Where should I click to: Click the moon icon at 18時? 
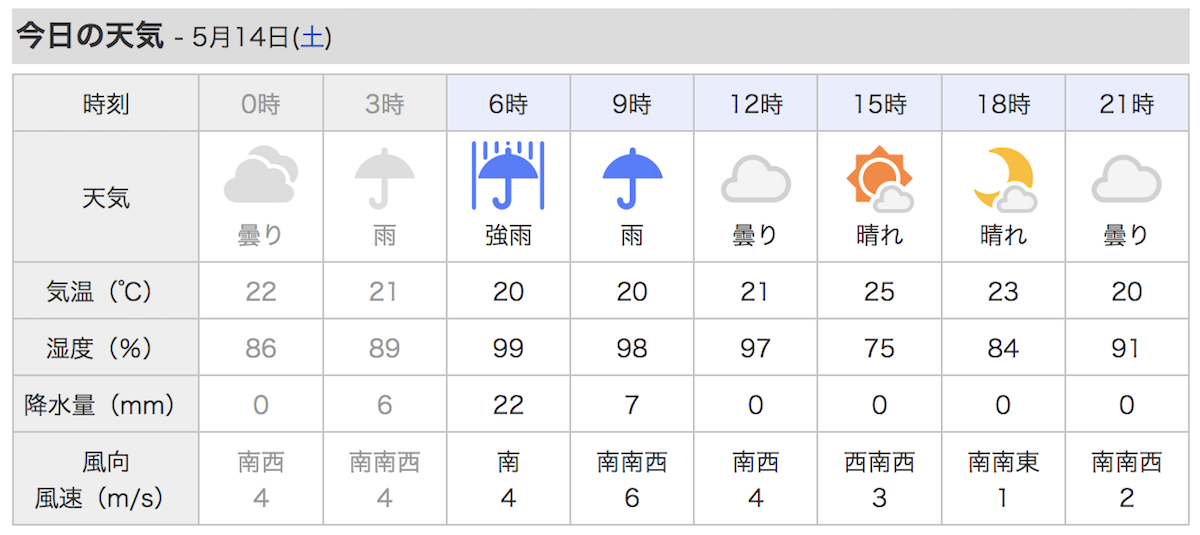[x=1003, y=179]
